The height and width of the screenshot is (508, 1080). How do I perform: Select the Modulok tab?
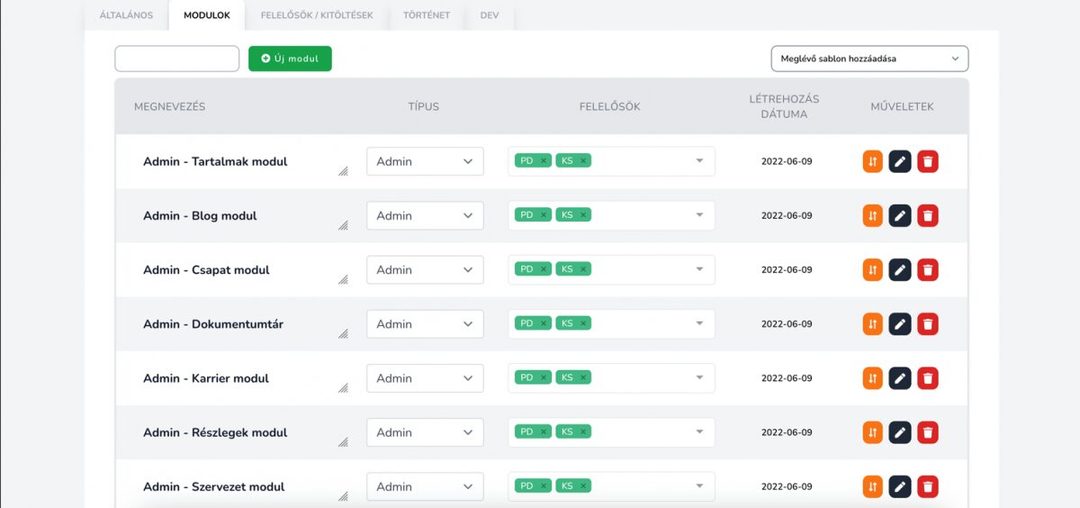point(207,15)
